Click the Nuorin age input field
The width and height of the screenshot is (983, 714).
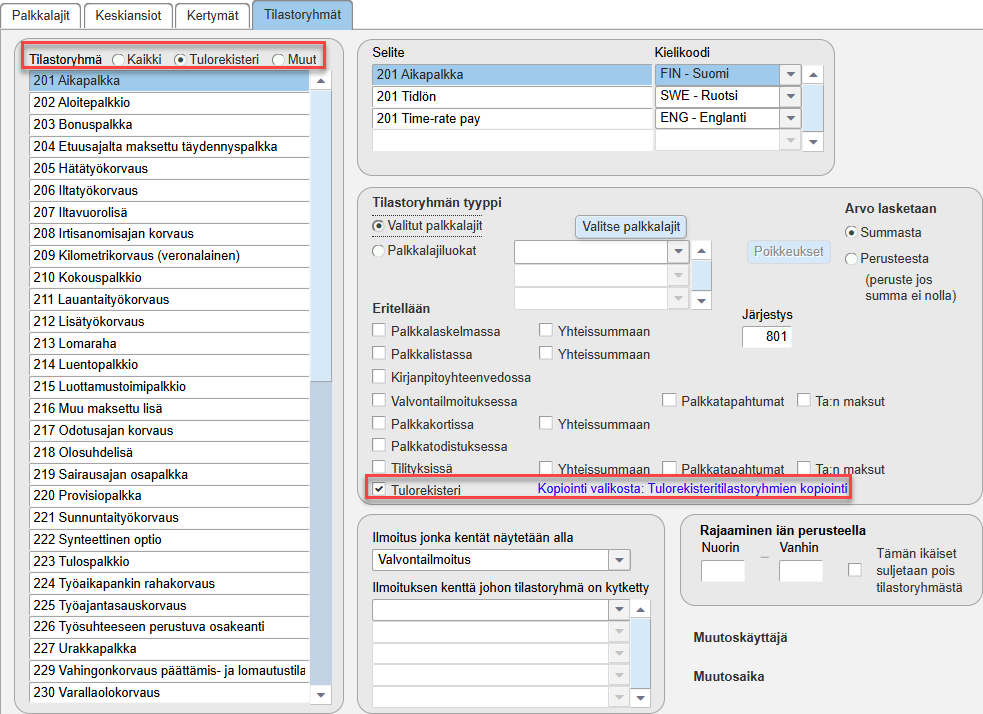point(722,571)
